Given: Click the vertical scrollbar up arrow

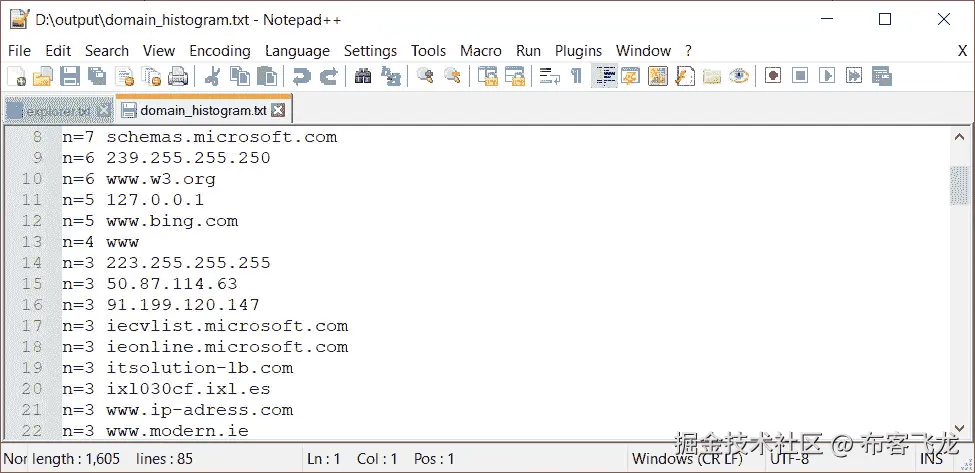Looking at the screenshot, I should [x=959, y=137].
